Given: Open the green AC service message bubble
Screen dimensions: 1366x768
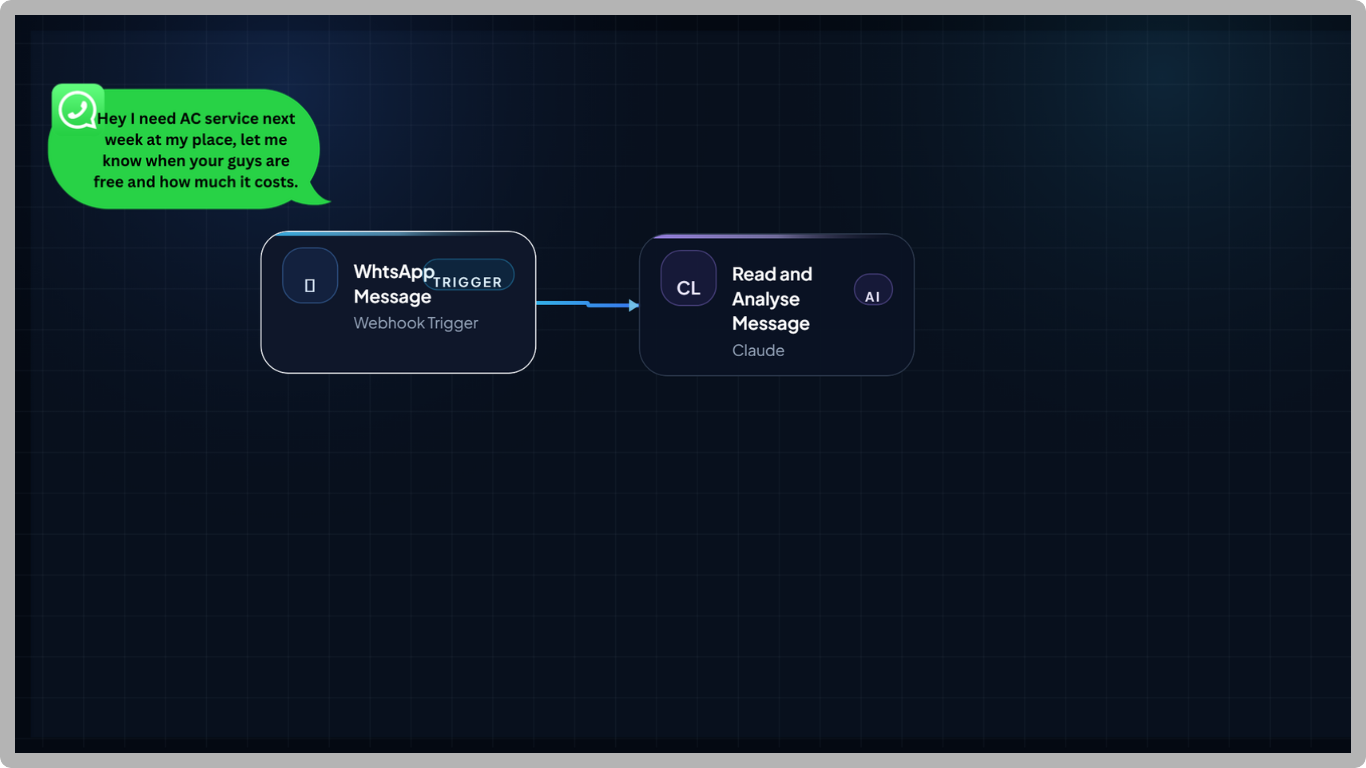Looking at the screenshot, I should [x=188, y=149].
